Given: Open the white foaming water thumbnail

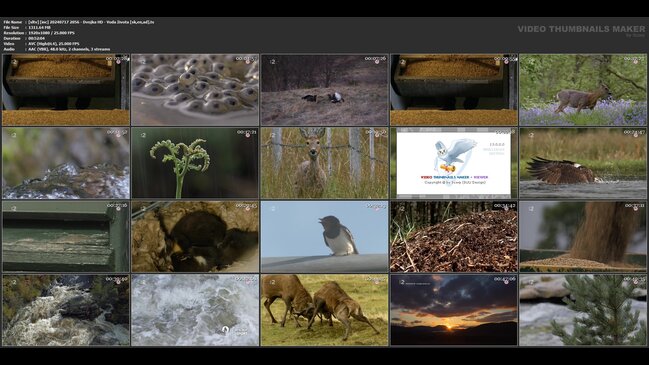Looking at the screenshot, I should pyautogui.click(x=195, y=310).
